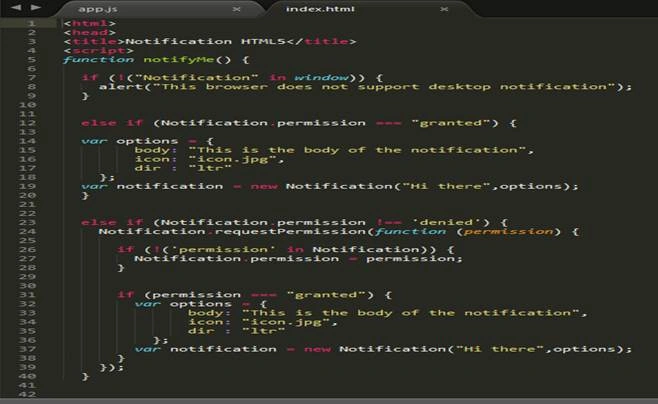Viewport: 658px width, 404px height.
Task: Click the 'dir' key on line 35
Action: coord(201,331)
